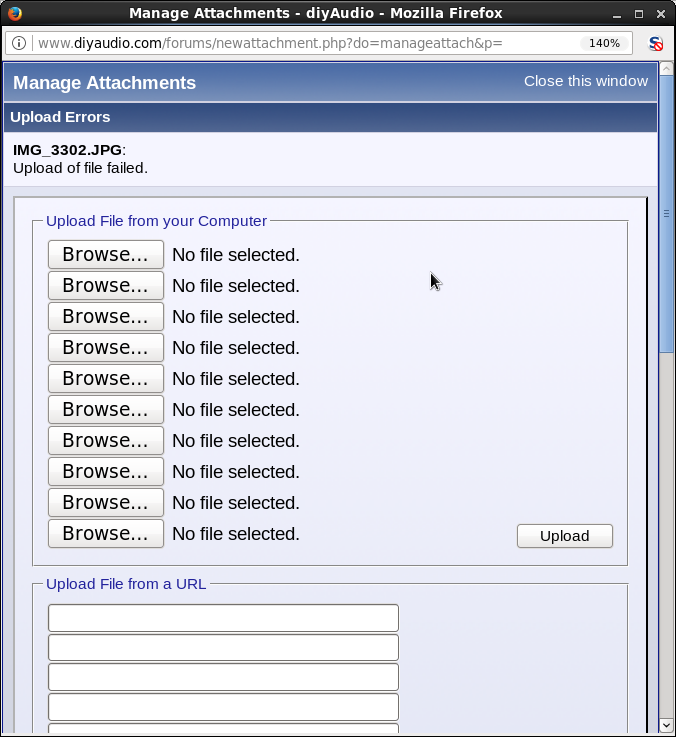
Task: Focus the fourth URL upload field
Action: pos(223,707)
